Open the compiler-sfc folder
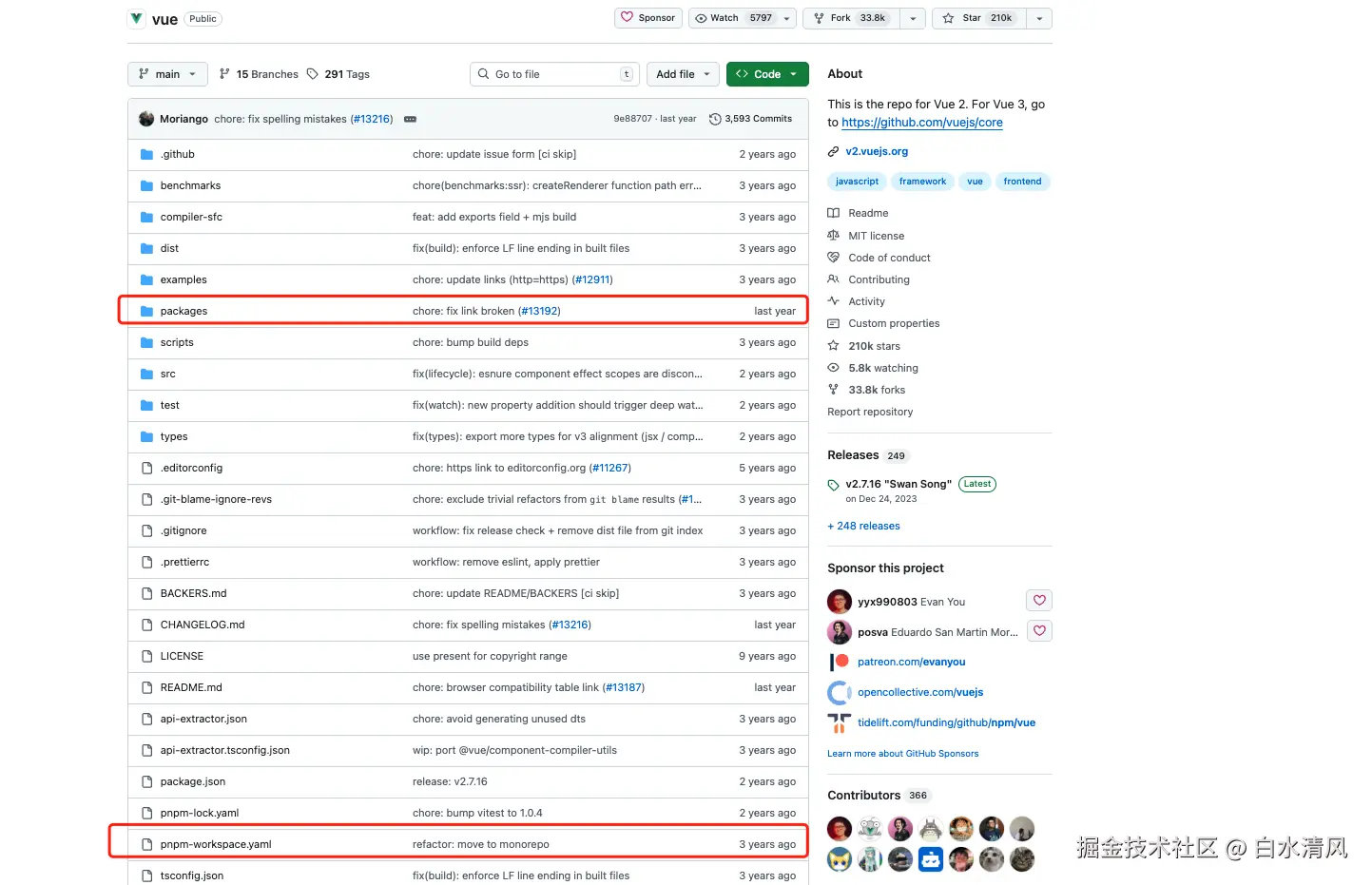This screenshot has height=885, width=1372. [191, 217]
